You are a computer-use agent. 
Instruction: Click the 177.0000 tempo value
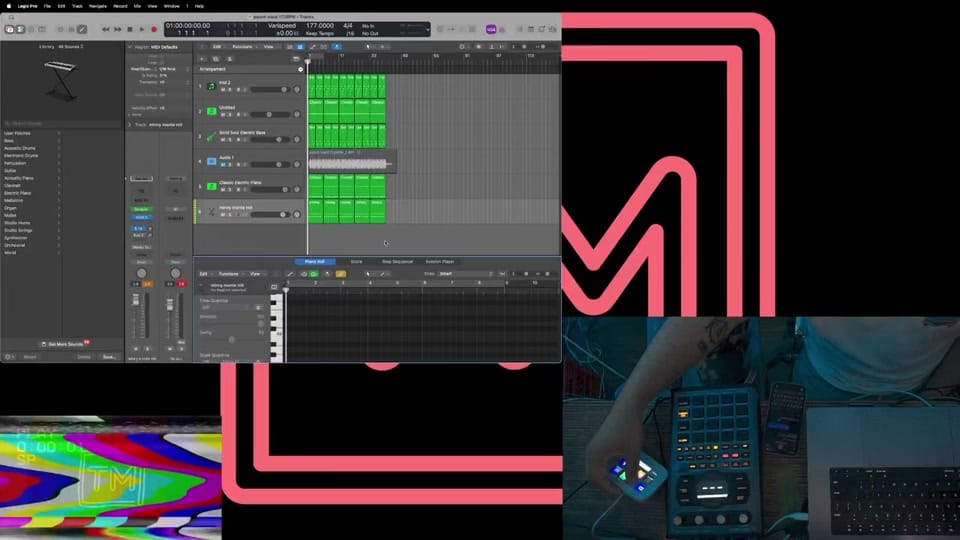pos(320,26)
